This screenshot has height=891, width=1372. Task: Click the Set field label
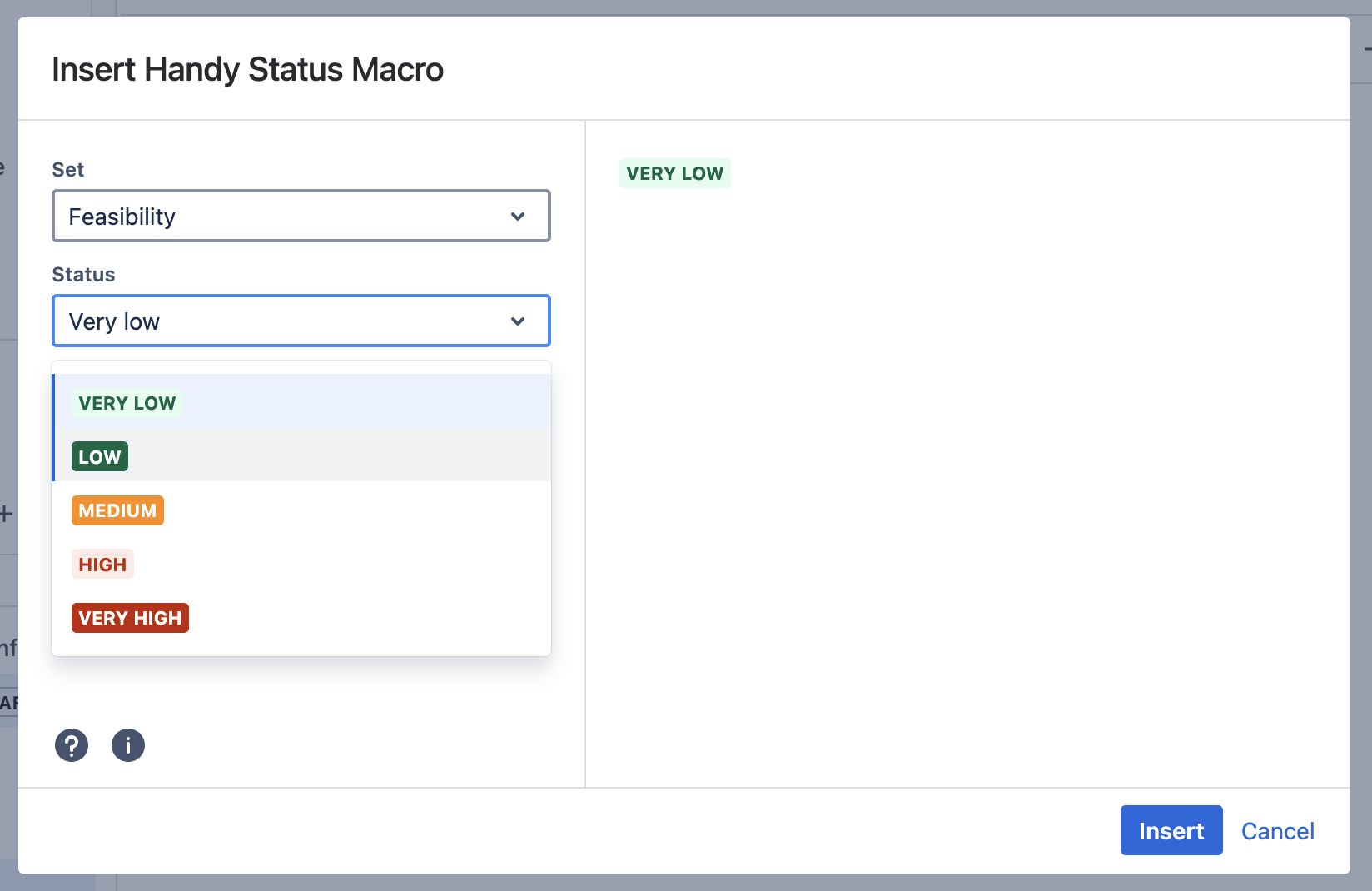[x=68, y=170]
